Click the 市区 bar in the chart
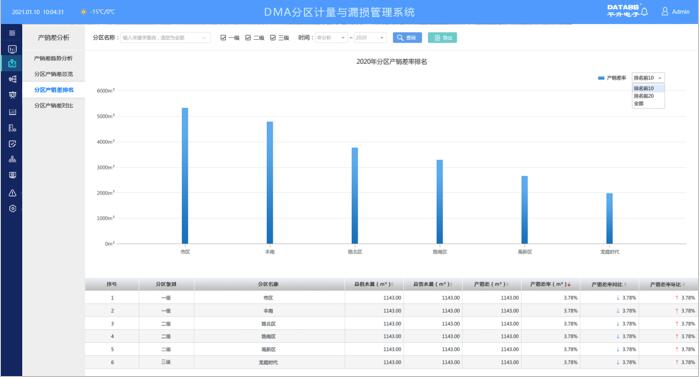700x377 pixels. 185,176
